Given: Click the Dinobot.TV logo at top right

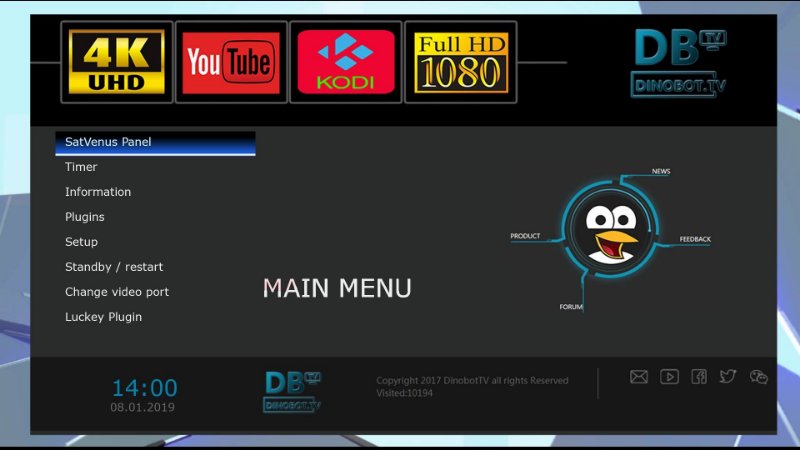Looking at the screenshot, I should [x=679, y=63].
